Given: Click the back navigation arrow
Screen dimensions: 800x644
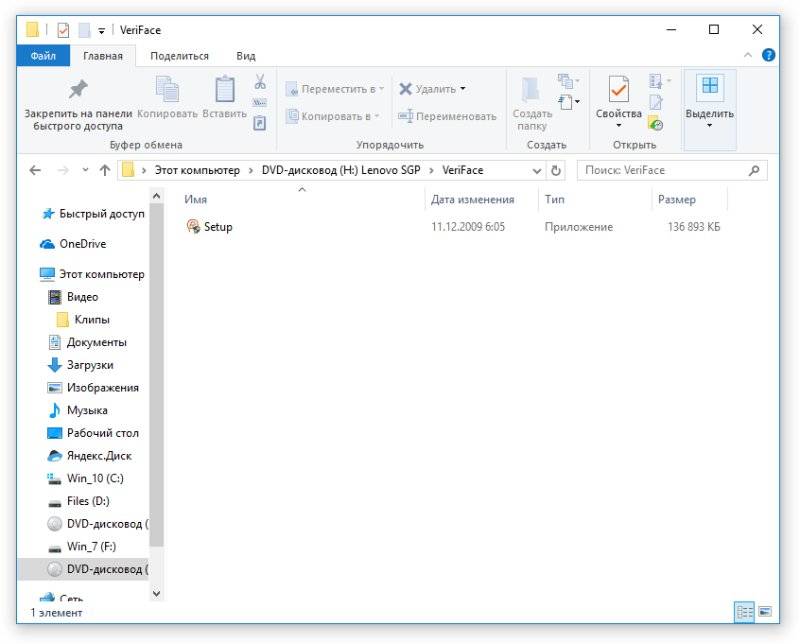Looking at the screenshot, I should pos(35,170).
